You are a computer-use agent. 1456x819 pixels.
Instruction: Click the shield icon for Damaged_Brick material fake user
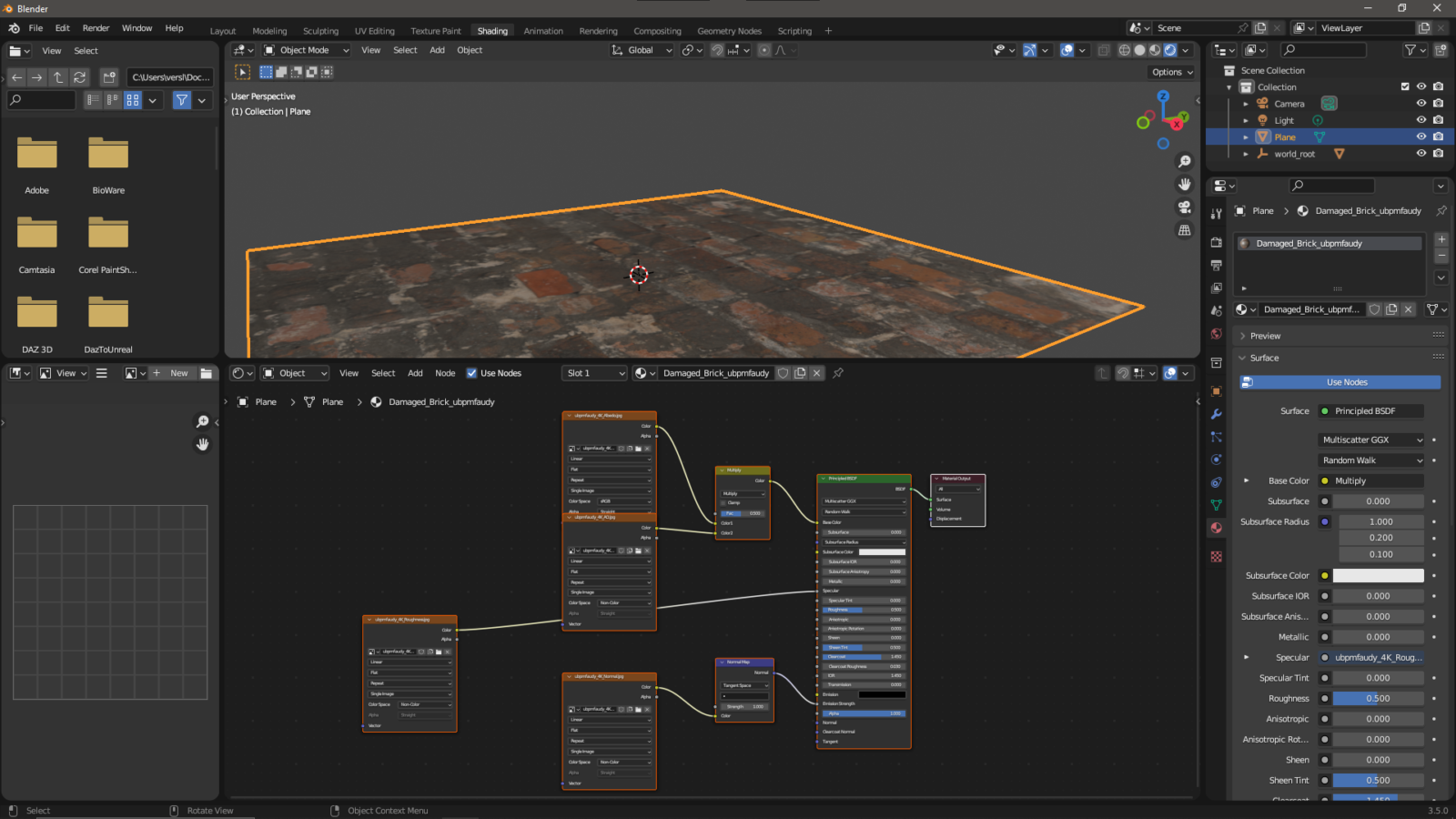coord(783,373)
